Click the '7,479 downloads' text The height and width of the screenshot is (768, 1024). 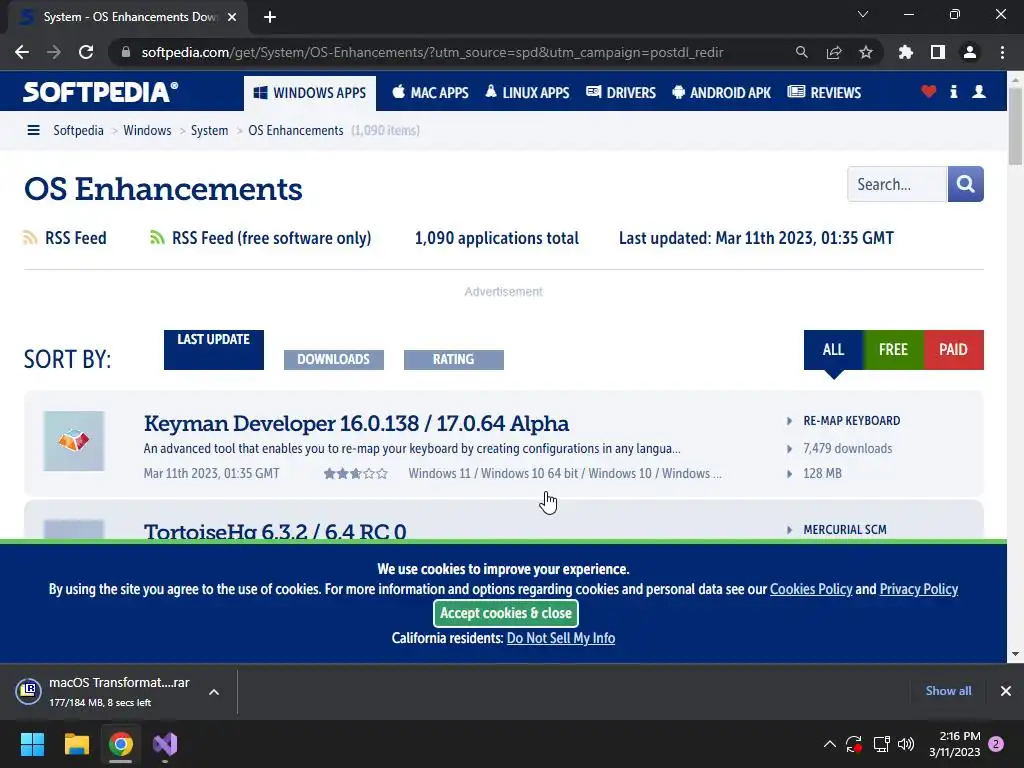848,449
